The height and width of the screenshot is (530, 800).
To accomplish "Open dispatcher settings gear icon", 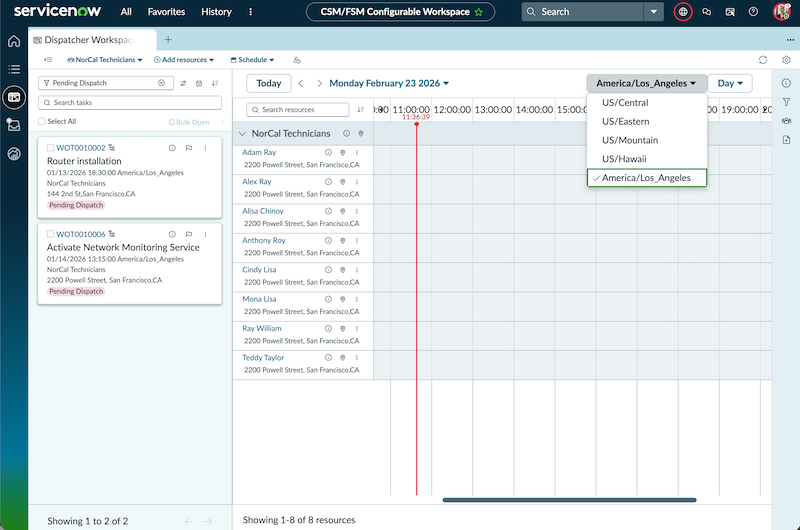I will 786,60.
